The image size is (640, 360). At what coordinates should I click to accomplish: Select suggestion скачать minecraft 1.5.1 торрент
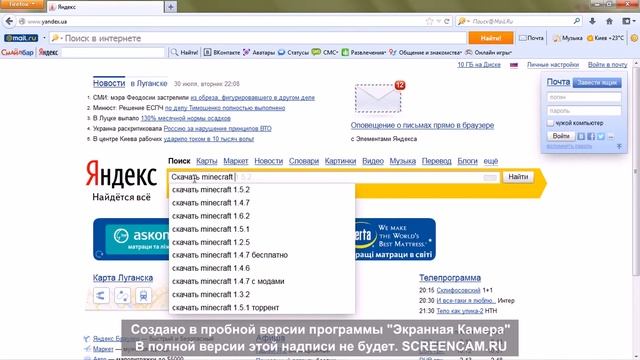point(262,307)
